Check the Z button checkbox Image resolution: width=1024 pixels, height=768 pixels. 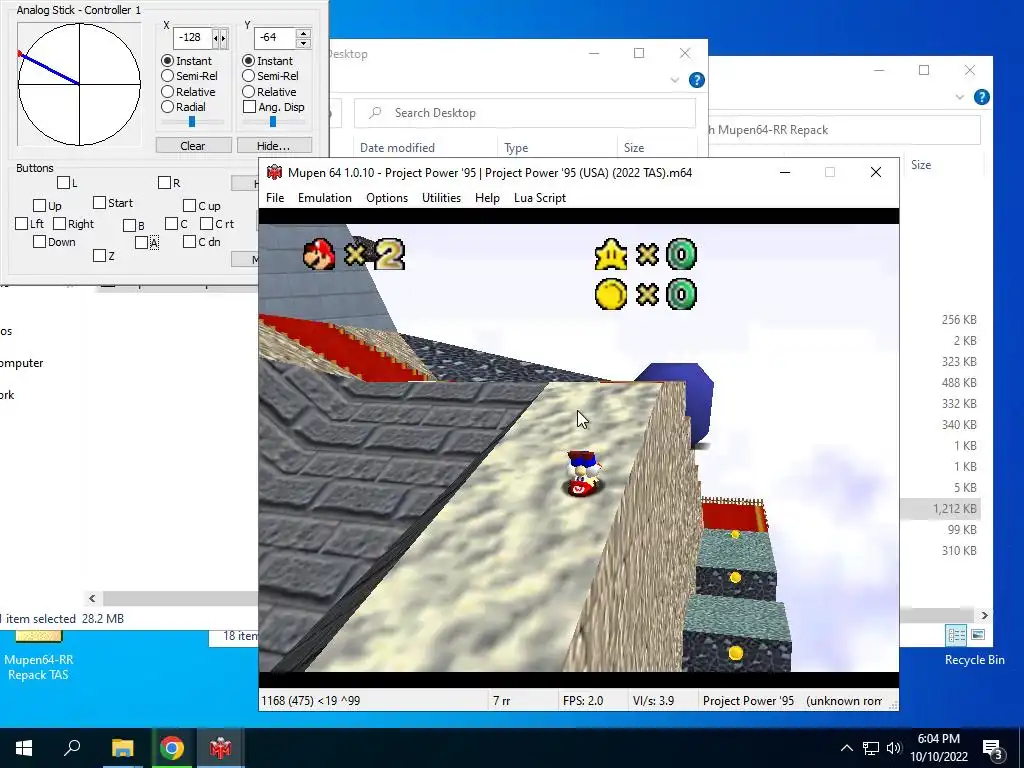(99, 256)
